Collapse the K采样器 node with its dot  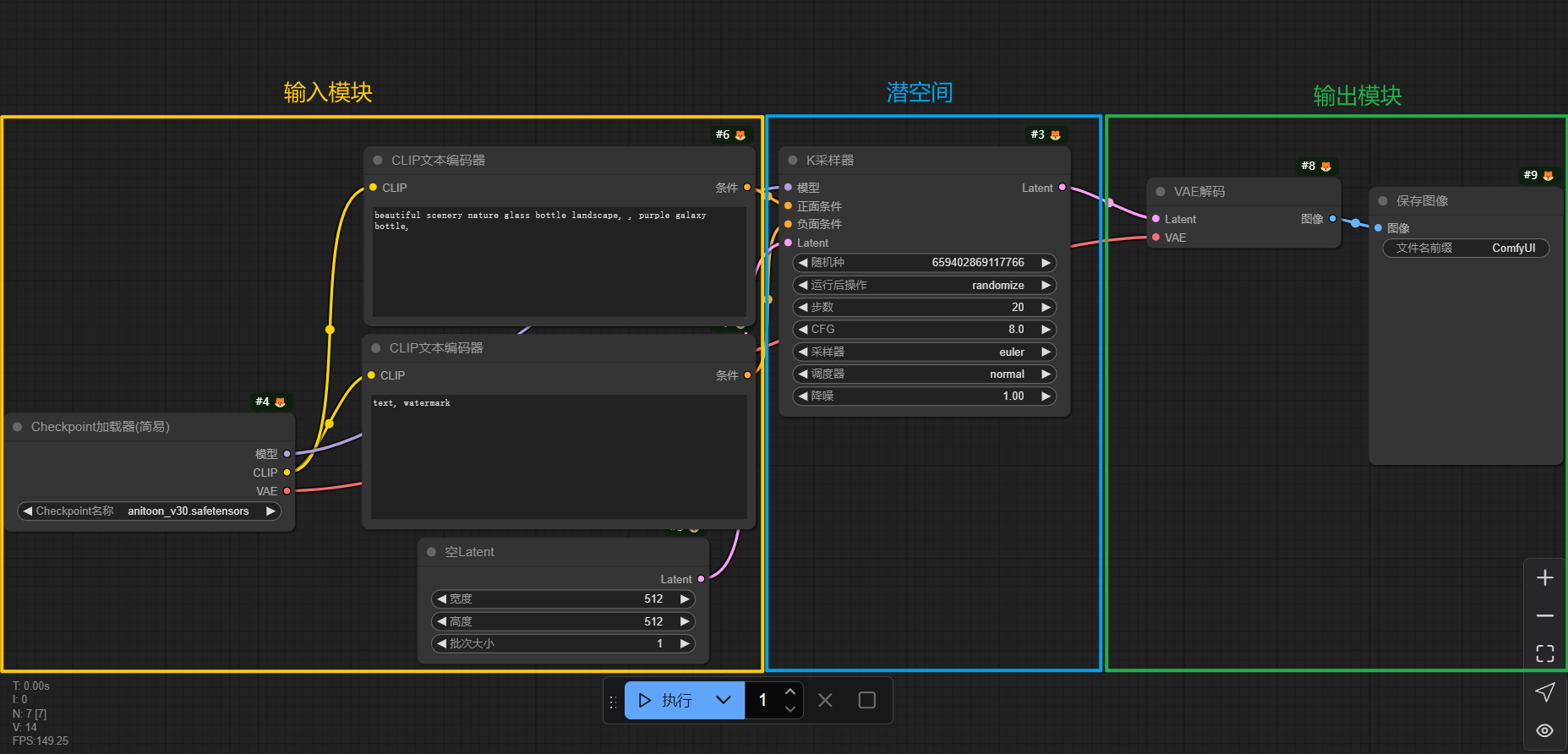coord(793,161)
